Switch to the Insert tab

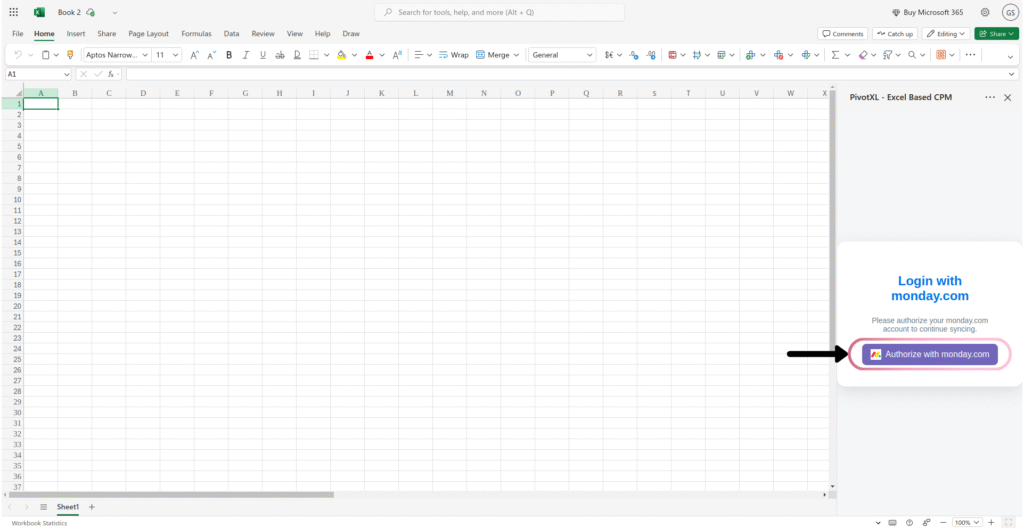76,33
